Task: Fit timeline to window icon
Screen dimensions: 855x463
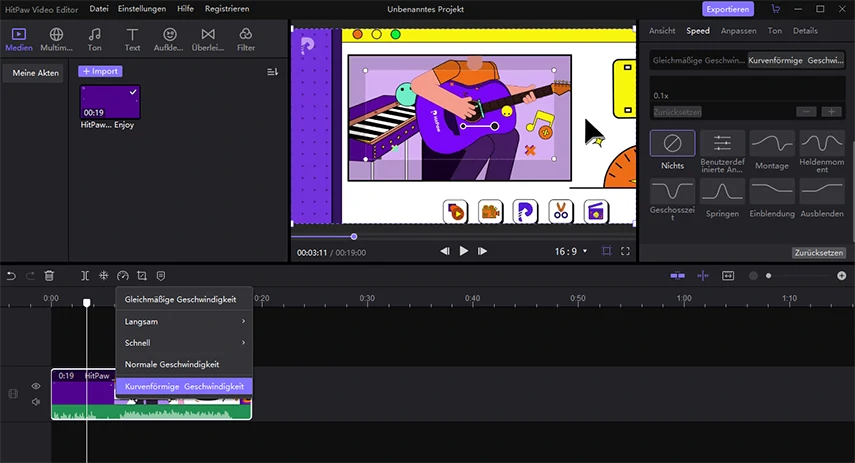Action: point(728,276)
